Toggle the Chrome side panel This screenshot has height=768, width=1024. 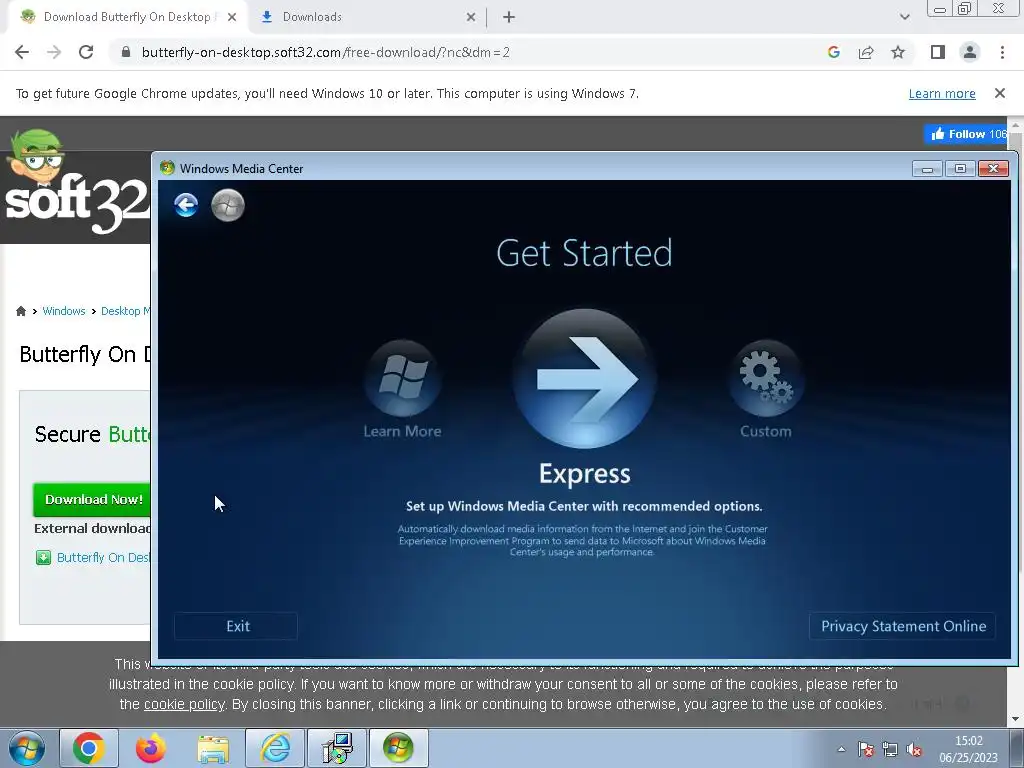[938, 52]
